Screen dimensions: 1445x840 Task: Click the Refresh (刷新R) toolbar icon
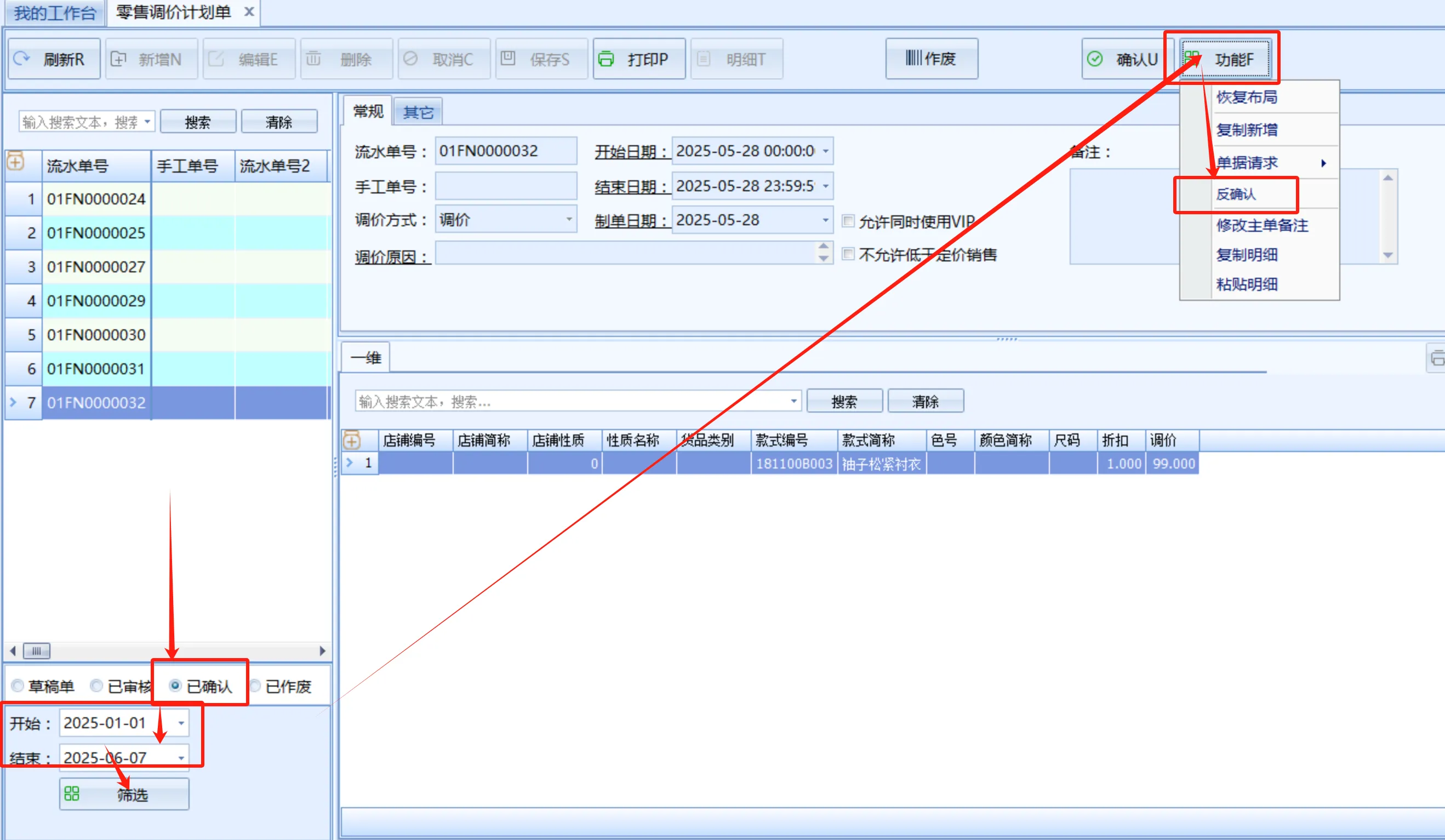tap(22, 59)
